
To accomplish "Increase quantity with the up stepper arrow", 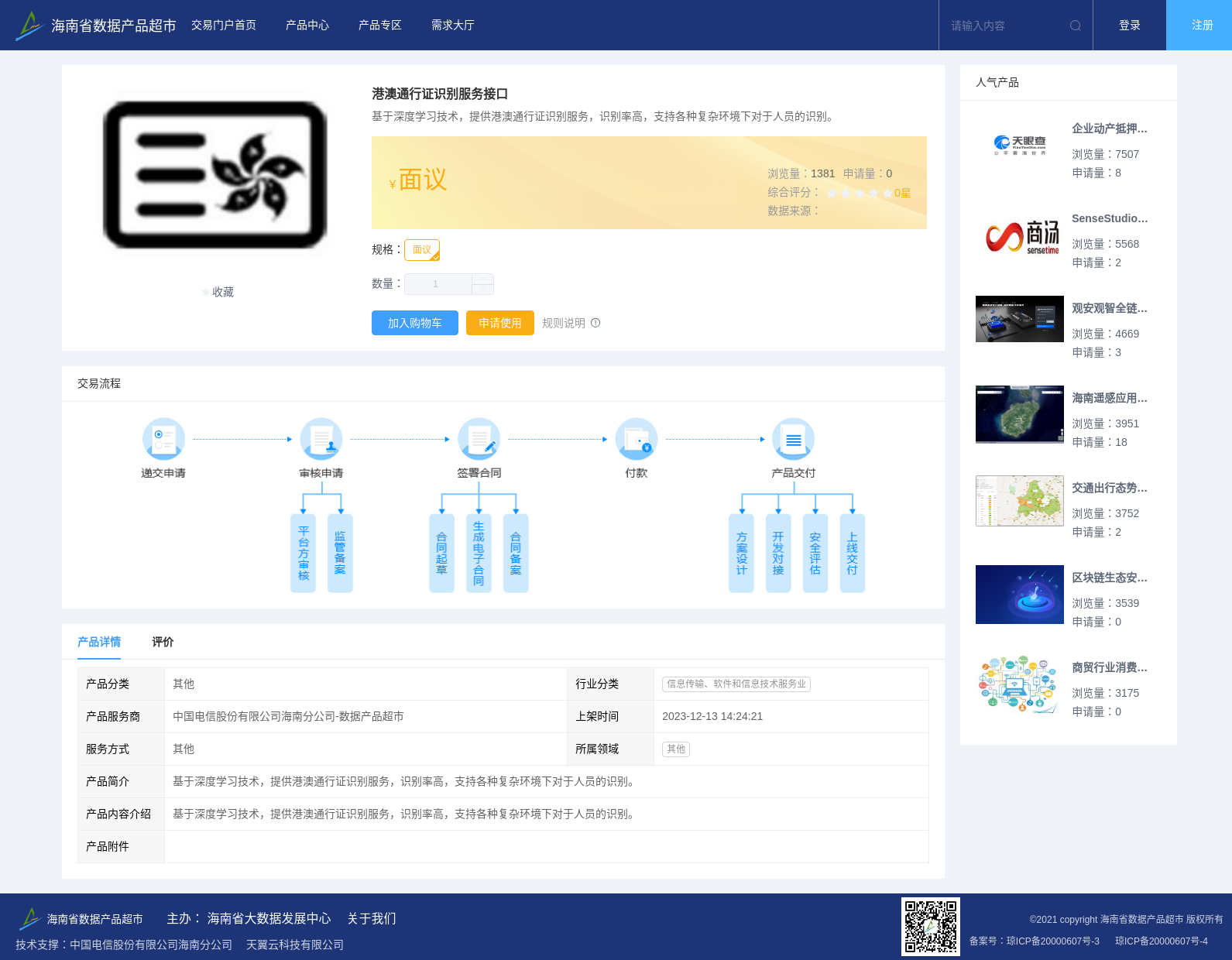I will point(483,279).
